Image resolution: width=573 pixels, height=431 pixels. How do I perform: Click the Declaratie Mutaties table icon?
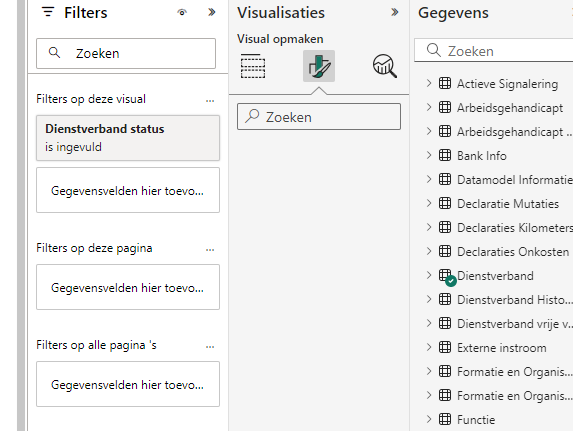click(445, 203)
